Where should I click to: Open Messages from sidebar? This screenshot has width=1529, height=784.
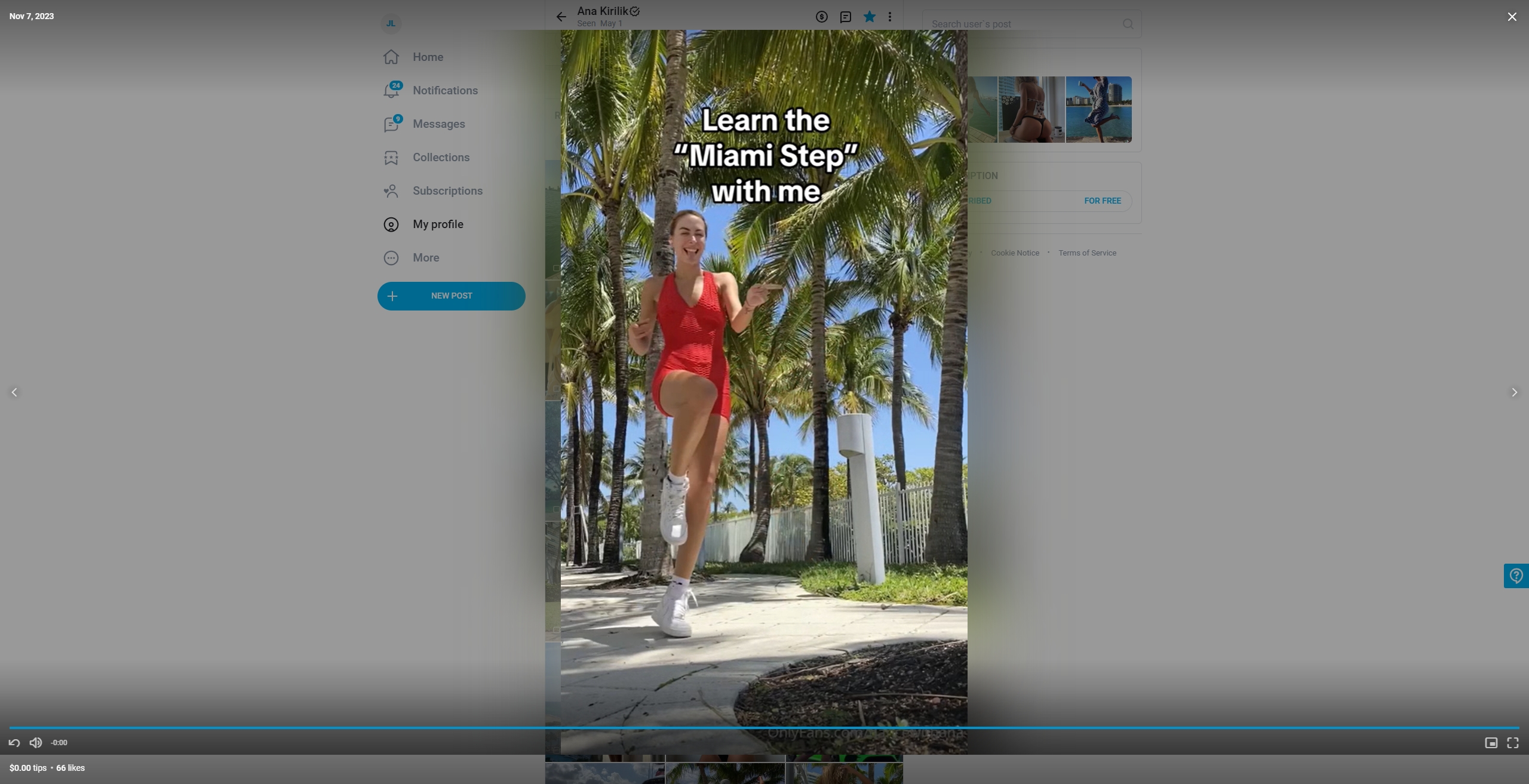pos(438,124)
